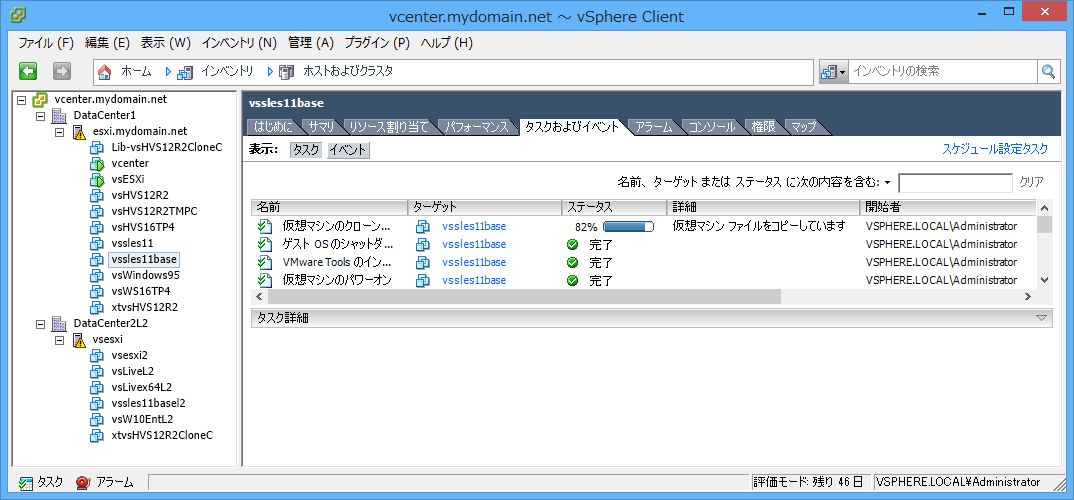Click the vsWindows95 VM icon

97,275
